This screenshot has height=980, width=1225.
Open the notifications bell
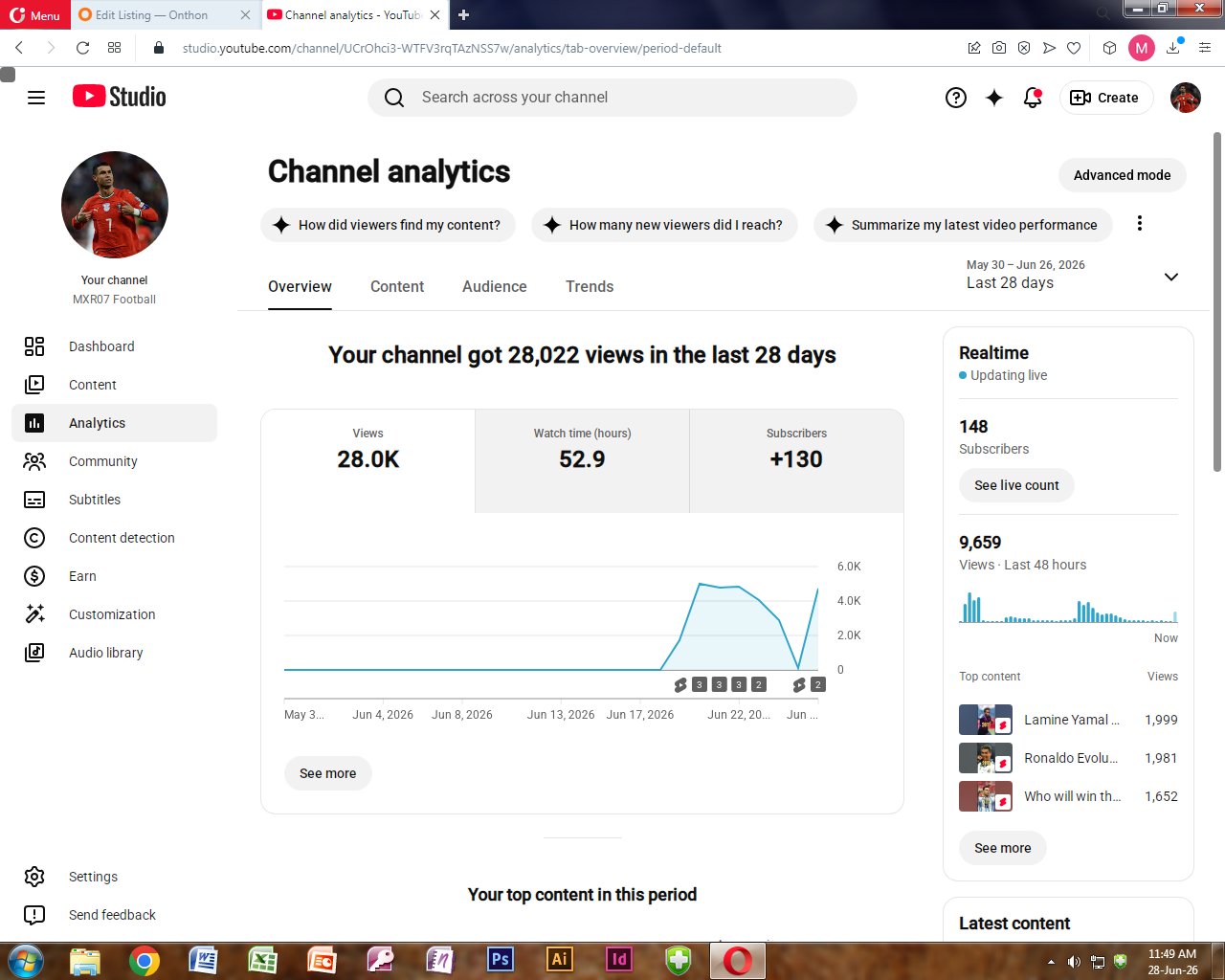[x=1033, y=98]
